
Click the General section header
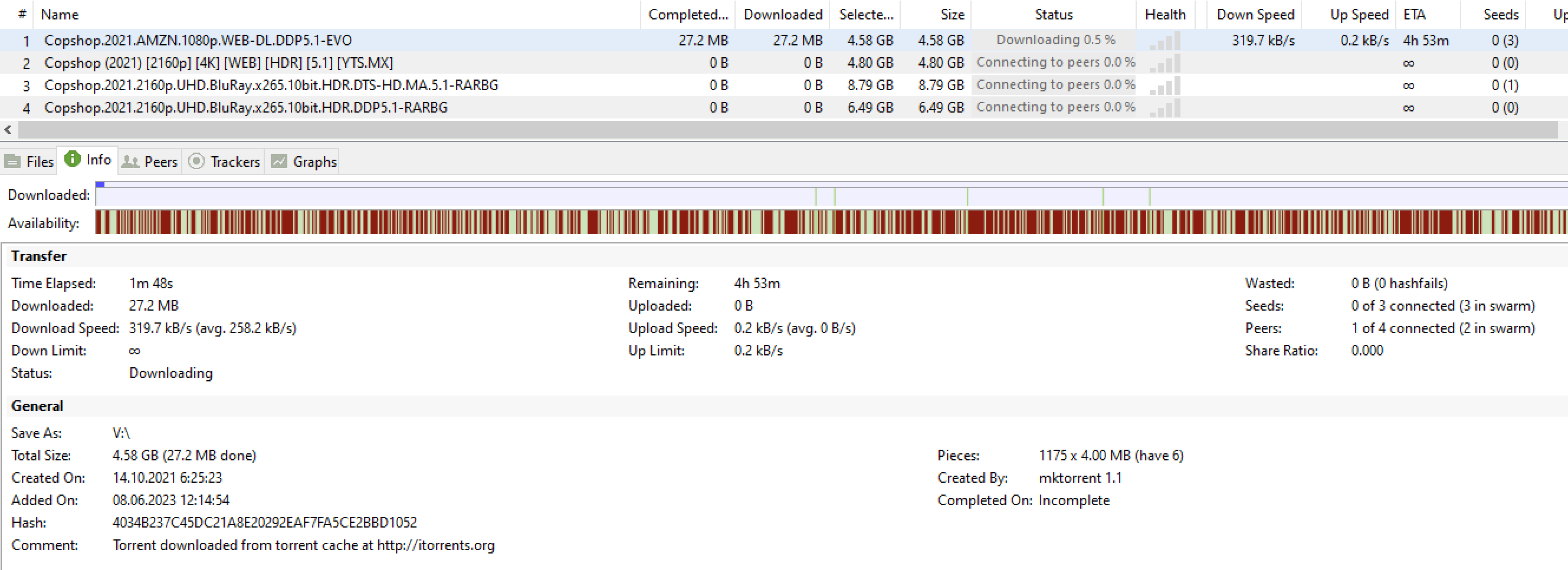pos(37,406)
